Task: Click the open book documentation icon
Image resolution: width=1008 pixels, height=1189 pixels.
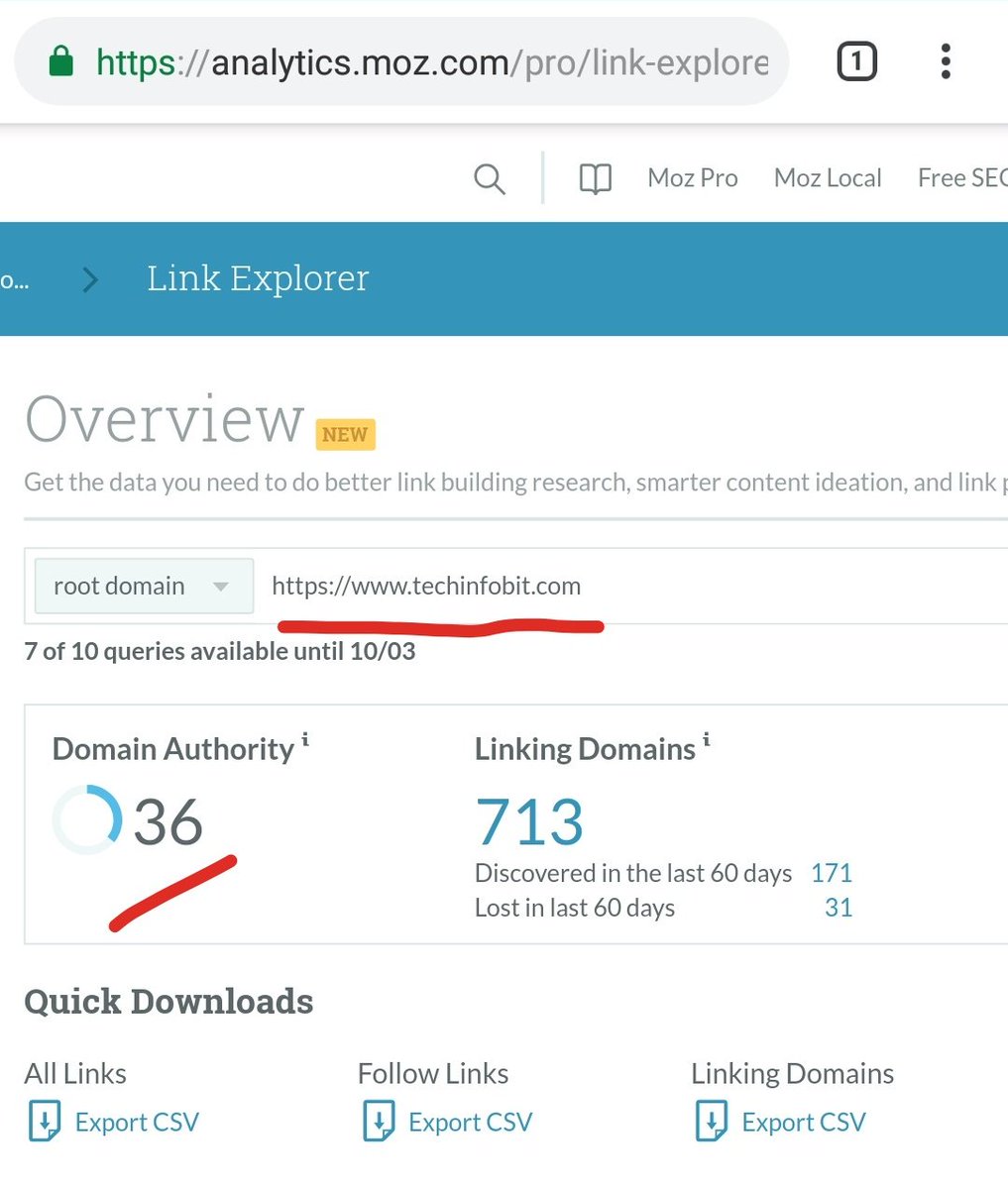Action: click(x=594, y=178)
